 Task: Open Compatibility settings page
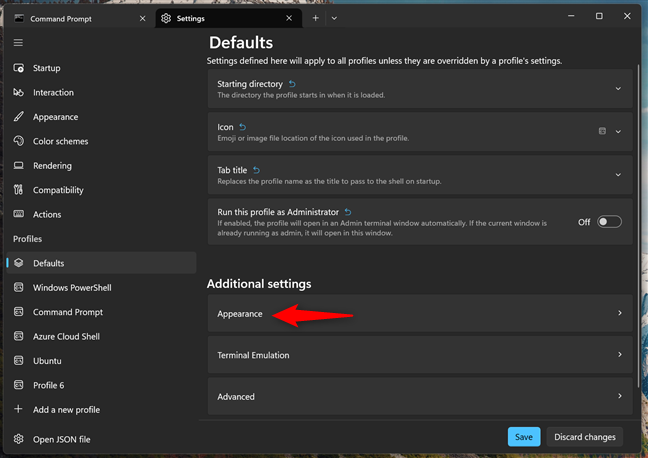pos(101,190)
